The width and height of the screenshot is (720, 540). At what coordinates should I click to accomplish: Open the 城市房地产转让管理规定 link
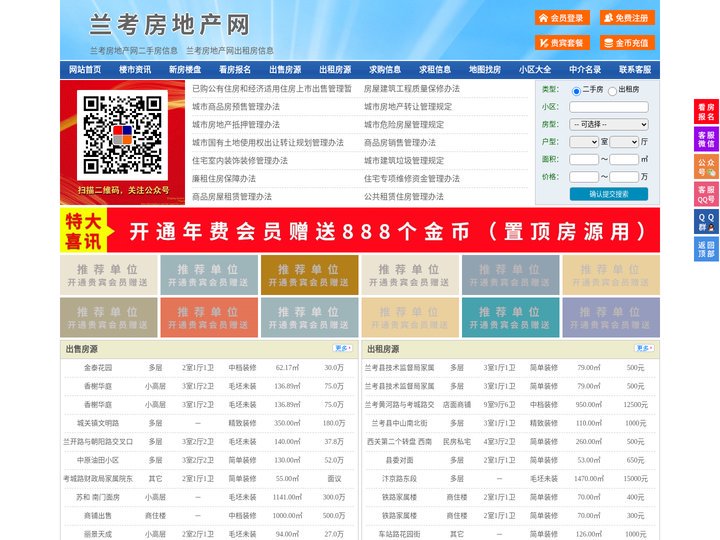click(408, 107)
